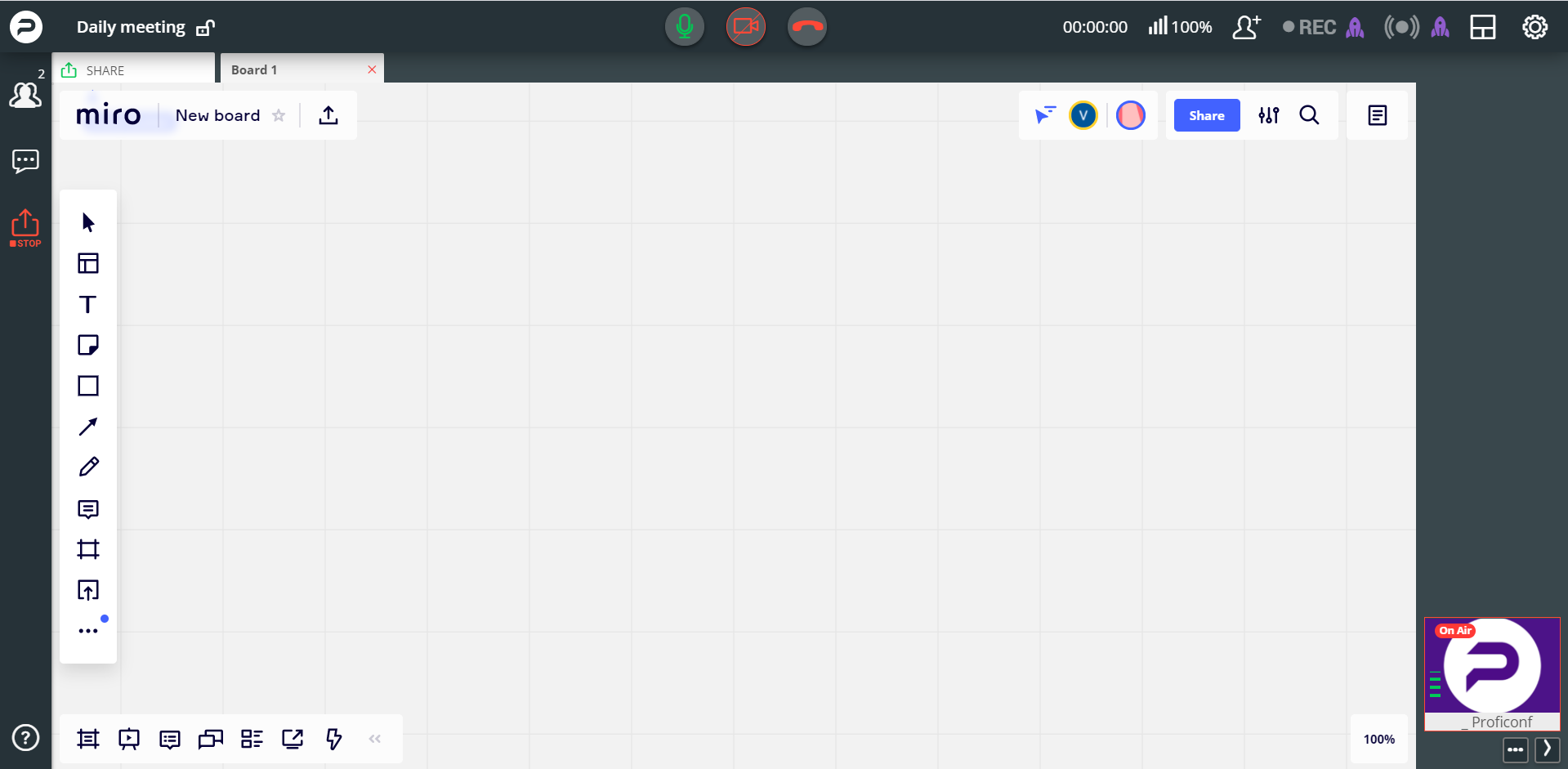Open frames panel in bottom toolbar

[x=88, y=740]
